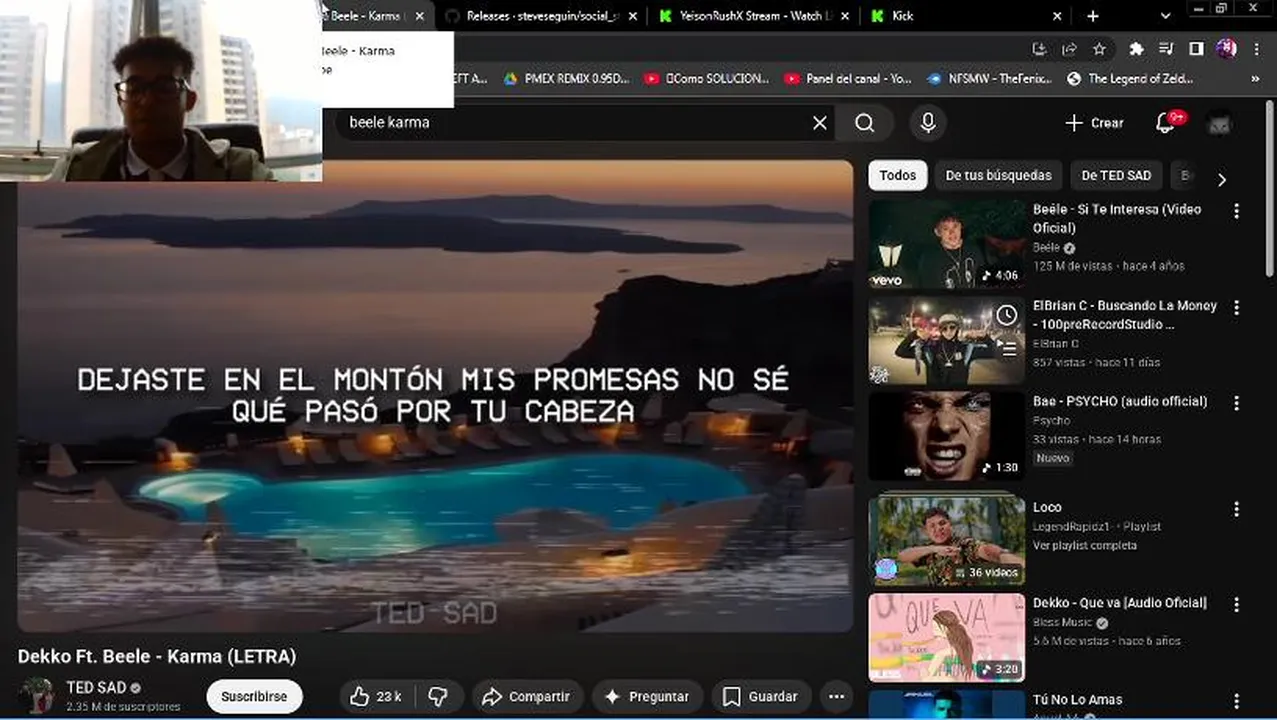Show hidden bookmarks with double chevron
The image size is (1277, 720).
(1255, 78)
